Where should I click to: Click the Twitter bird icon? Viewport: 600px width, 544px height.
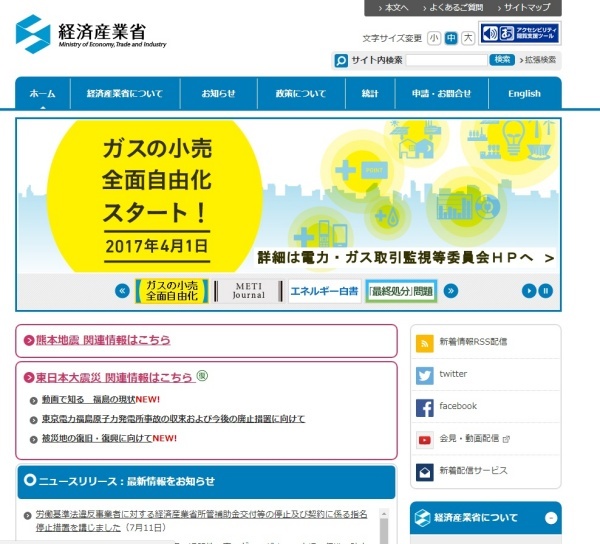pos(425,374)
